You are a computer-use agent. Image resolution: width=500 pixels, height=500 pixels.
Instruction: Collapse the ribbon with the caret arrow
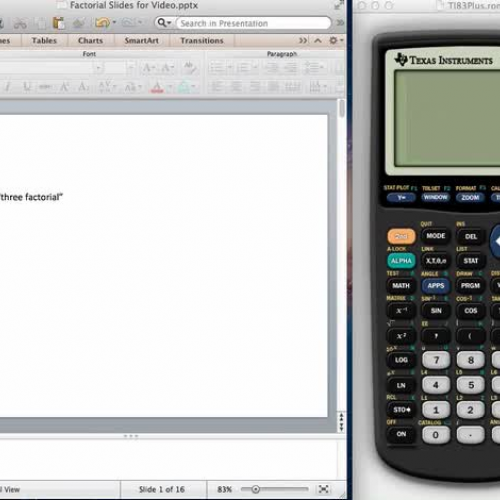click(x=318, y=41)
